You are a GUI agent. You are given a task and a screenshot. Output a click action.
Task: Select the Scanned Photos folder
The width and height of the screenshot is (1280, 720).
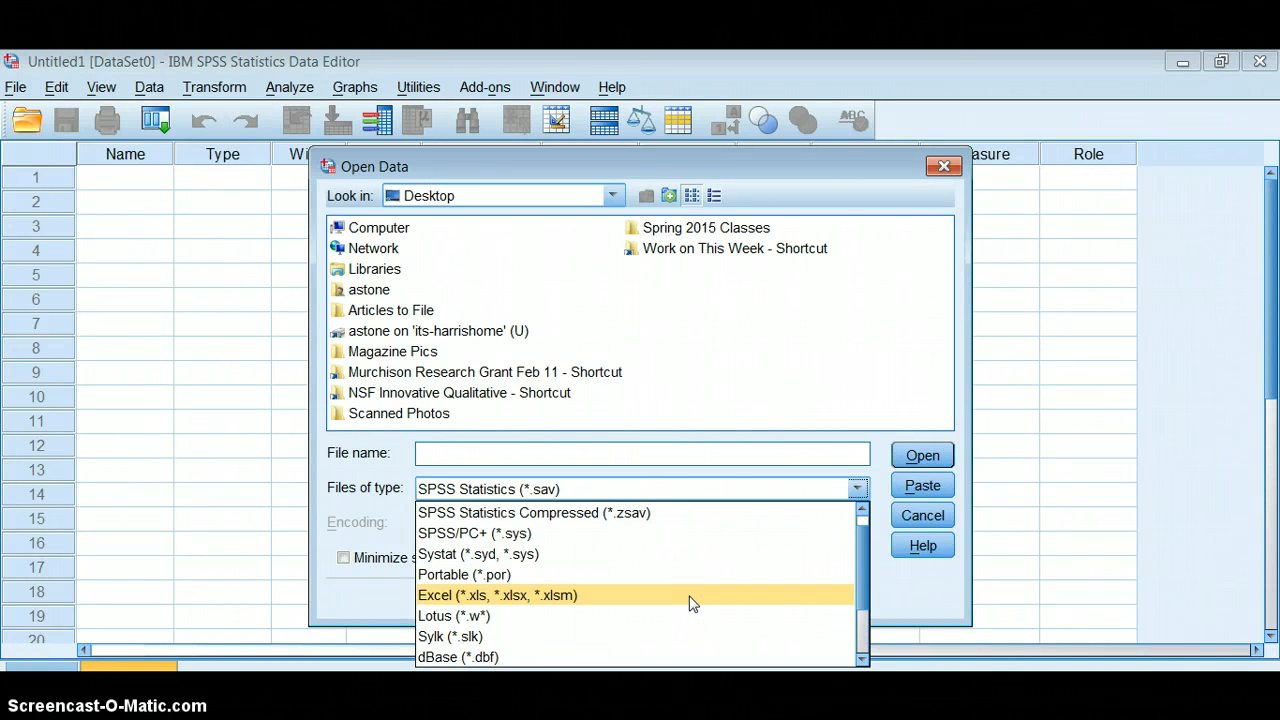click(x=390, y=413)
